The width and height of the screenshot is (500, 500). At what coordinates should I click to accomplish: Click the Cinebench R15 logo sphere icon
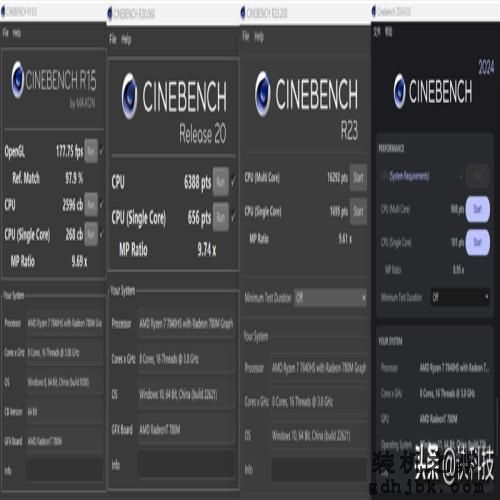pos(17,79)
